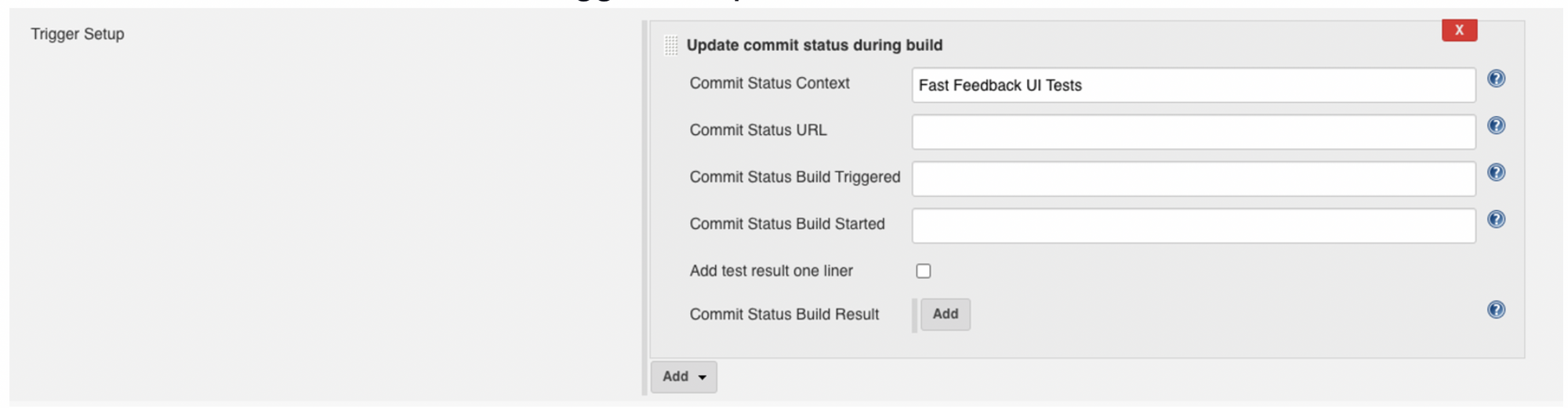Click Add beside Commit Status Build Result
The image size is (1568, 408).
[945, 314]
